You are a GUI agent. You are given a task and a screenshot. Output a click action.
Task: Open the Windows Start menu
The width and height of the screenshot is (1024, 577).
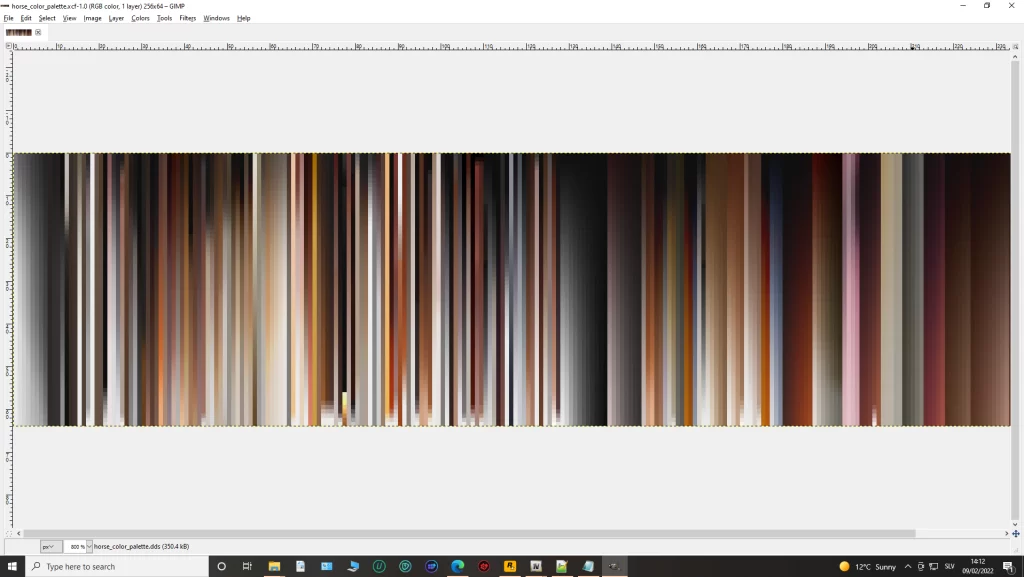[x=12, y=566]
